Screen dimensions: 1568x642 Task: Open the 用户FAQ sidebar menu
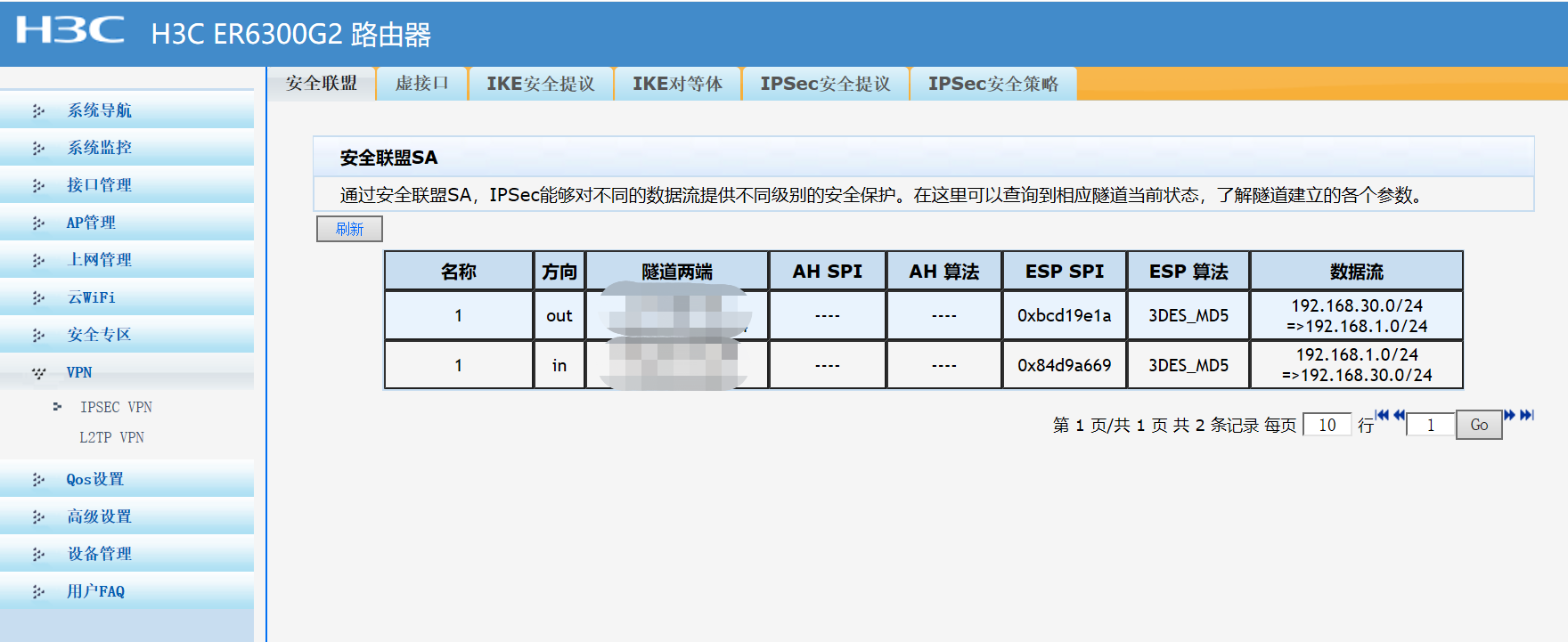click(127, 591)
